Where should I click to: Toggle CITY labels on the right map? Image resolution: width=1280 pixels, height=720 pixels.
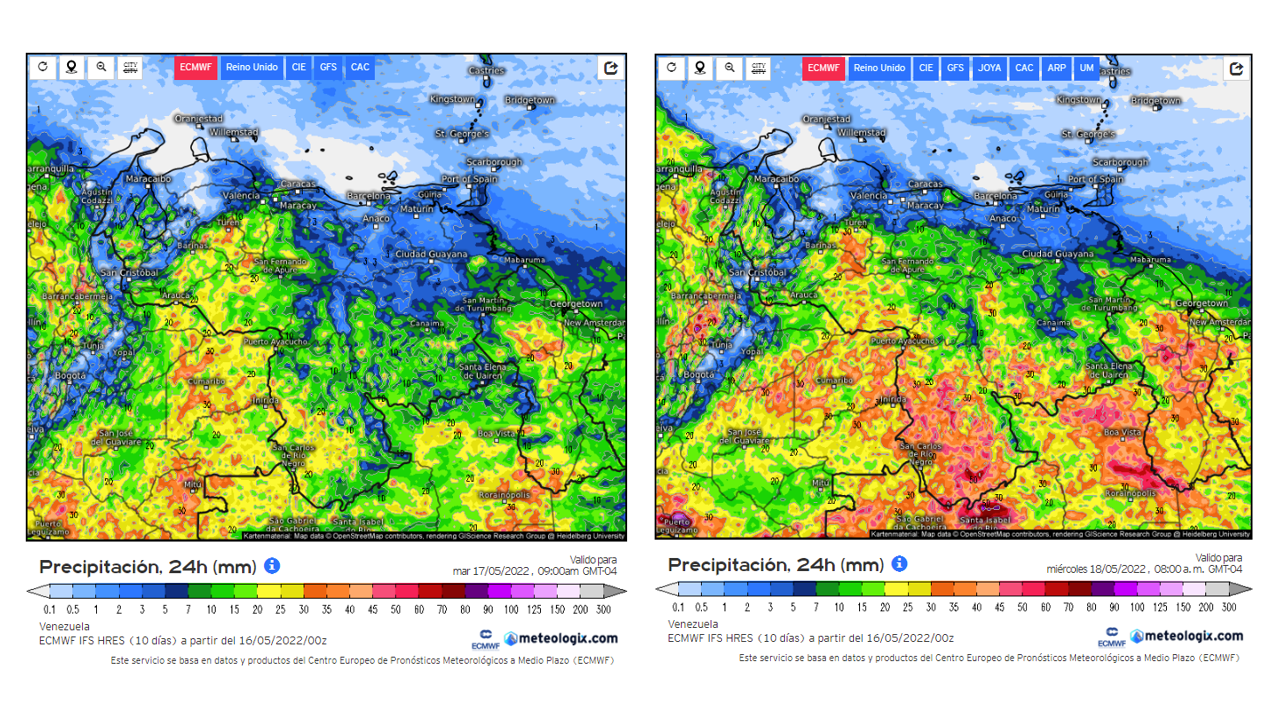[759, 68]
